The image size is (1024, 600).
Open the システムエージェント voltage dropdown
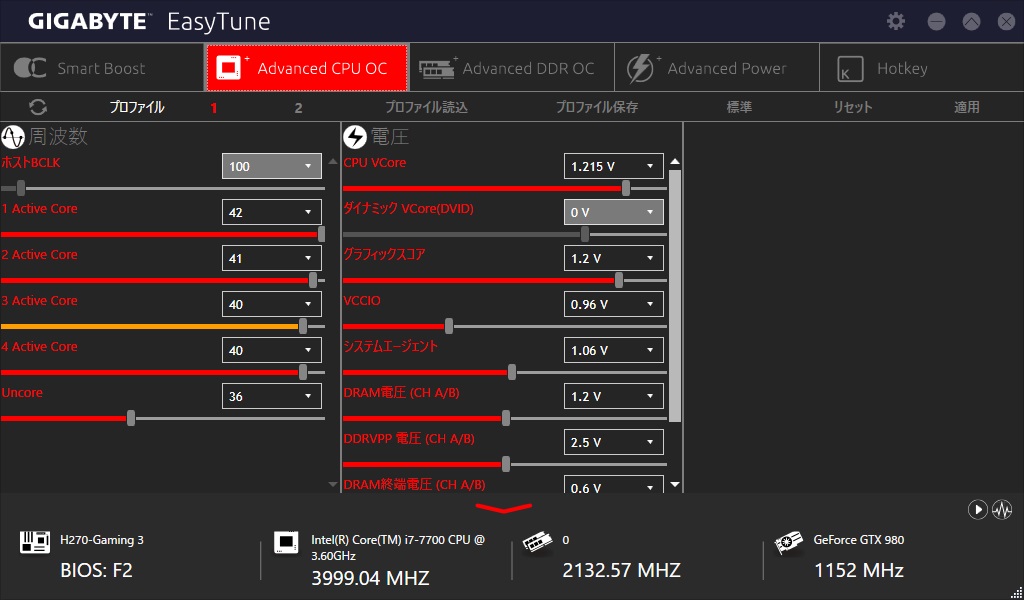pos(614,350)
